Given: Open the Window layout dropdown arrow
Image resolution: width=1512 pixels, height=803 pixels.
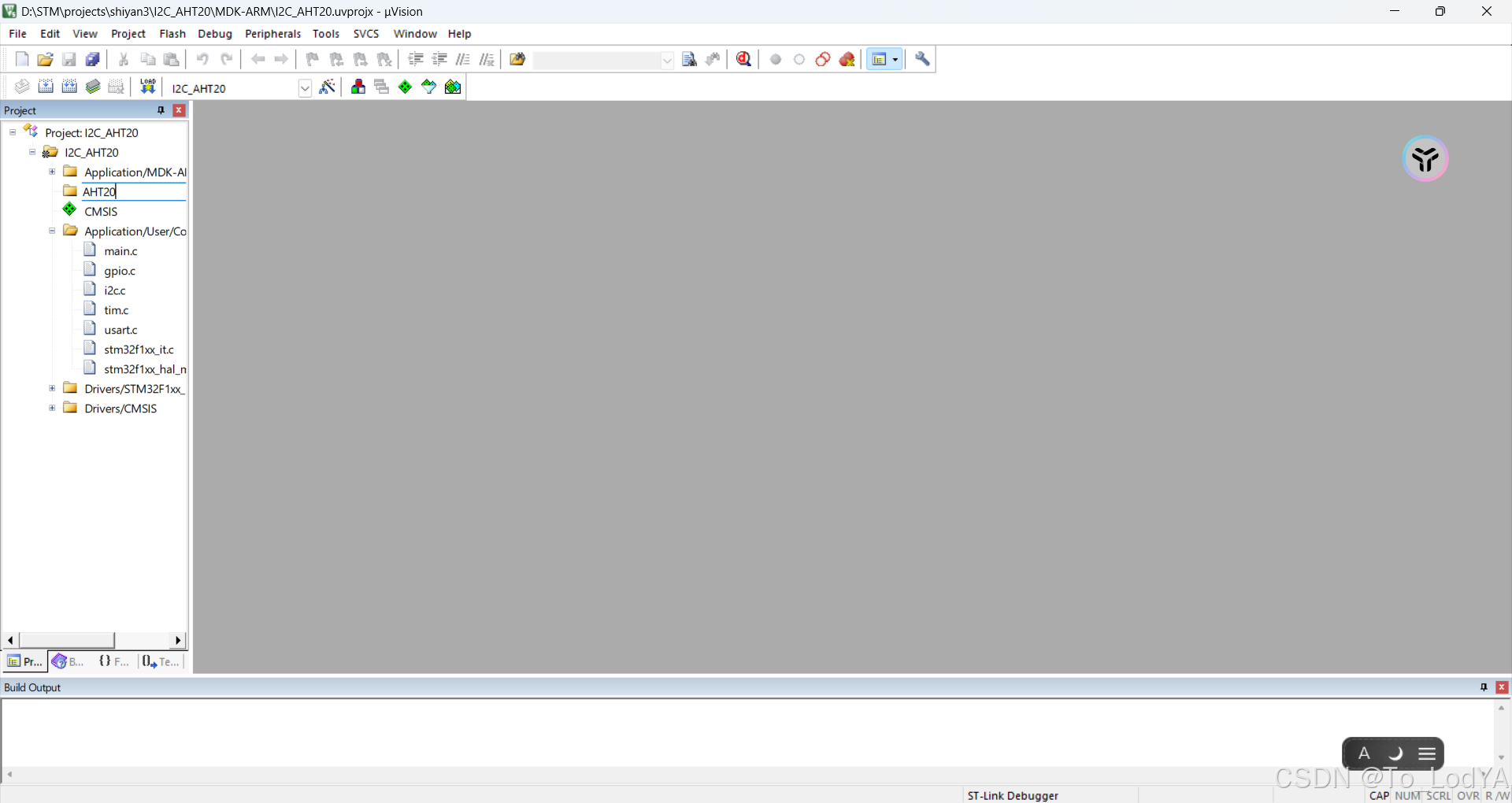Looking at the screenshot, I should [x=895, y=59].
